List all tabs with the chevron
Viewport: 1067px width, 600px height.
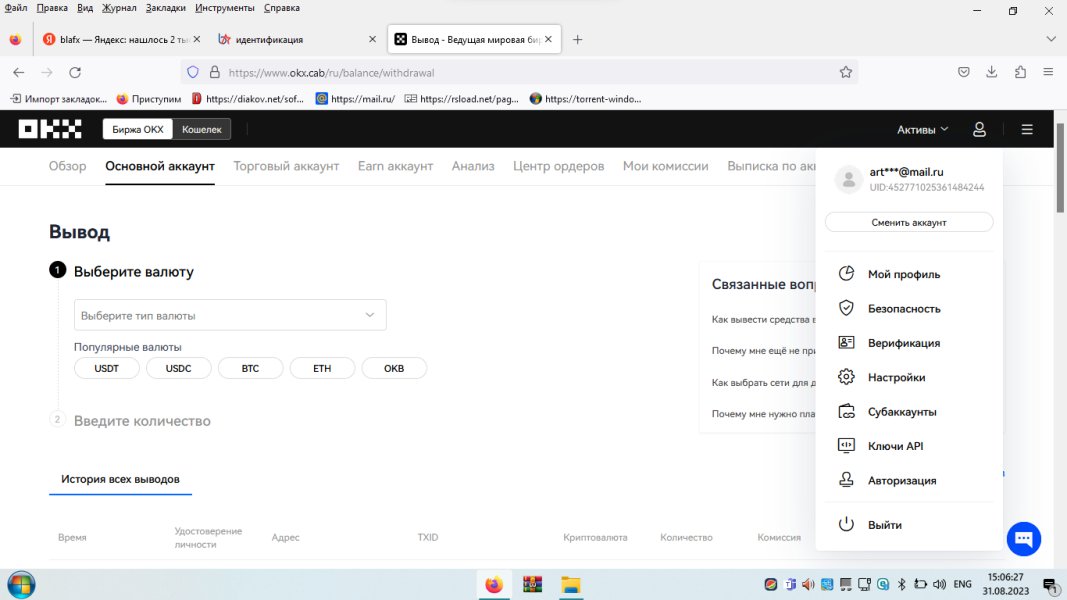point(1051,39)
